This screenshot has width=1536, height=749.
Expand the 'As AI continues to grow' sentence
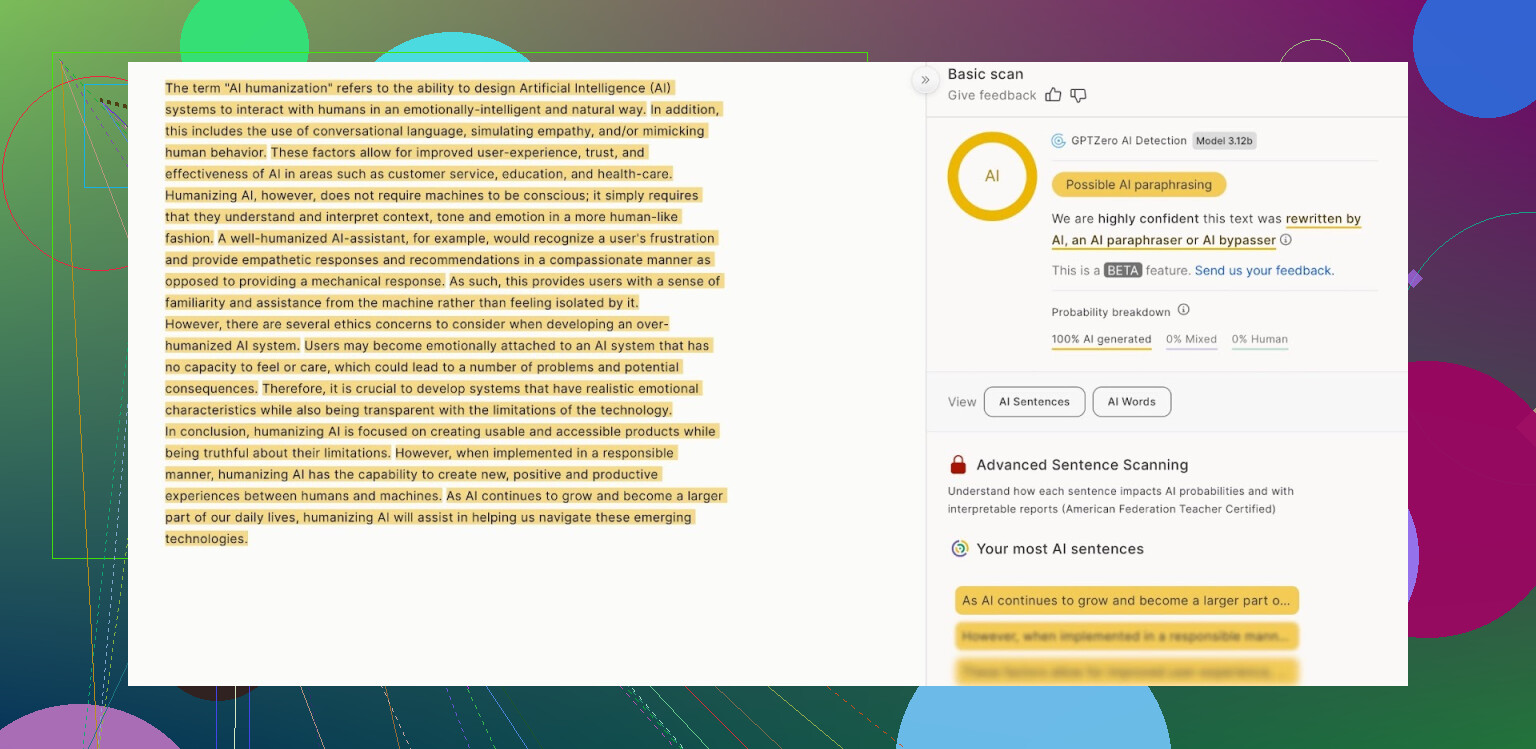(1126, 601)
